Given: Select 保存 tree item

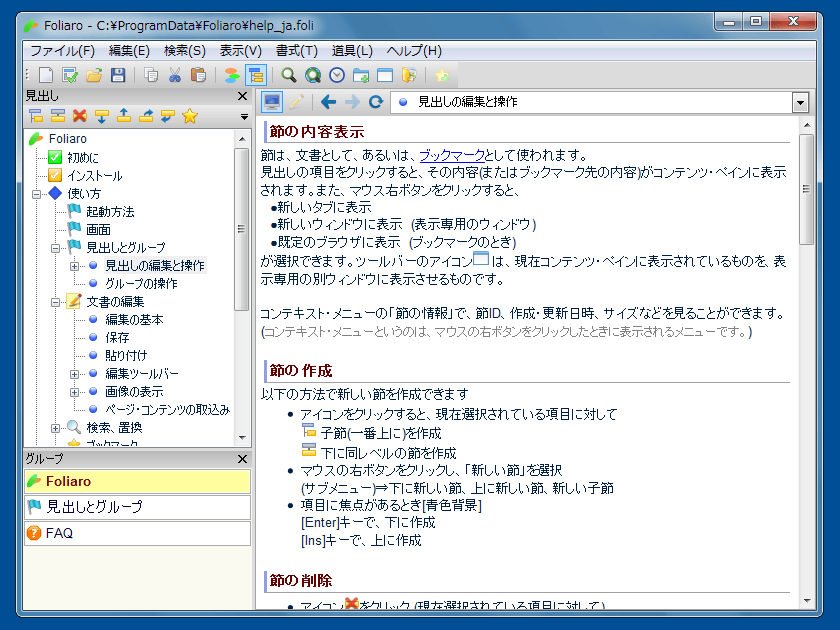Looking at the screenshot, I should pos(117,338).
